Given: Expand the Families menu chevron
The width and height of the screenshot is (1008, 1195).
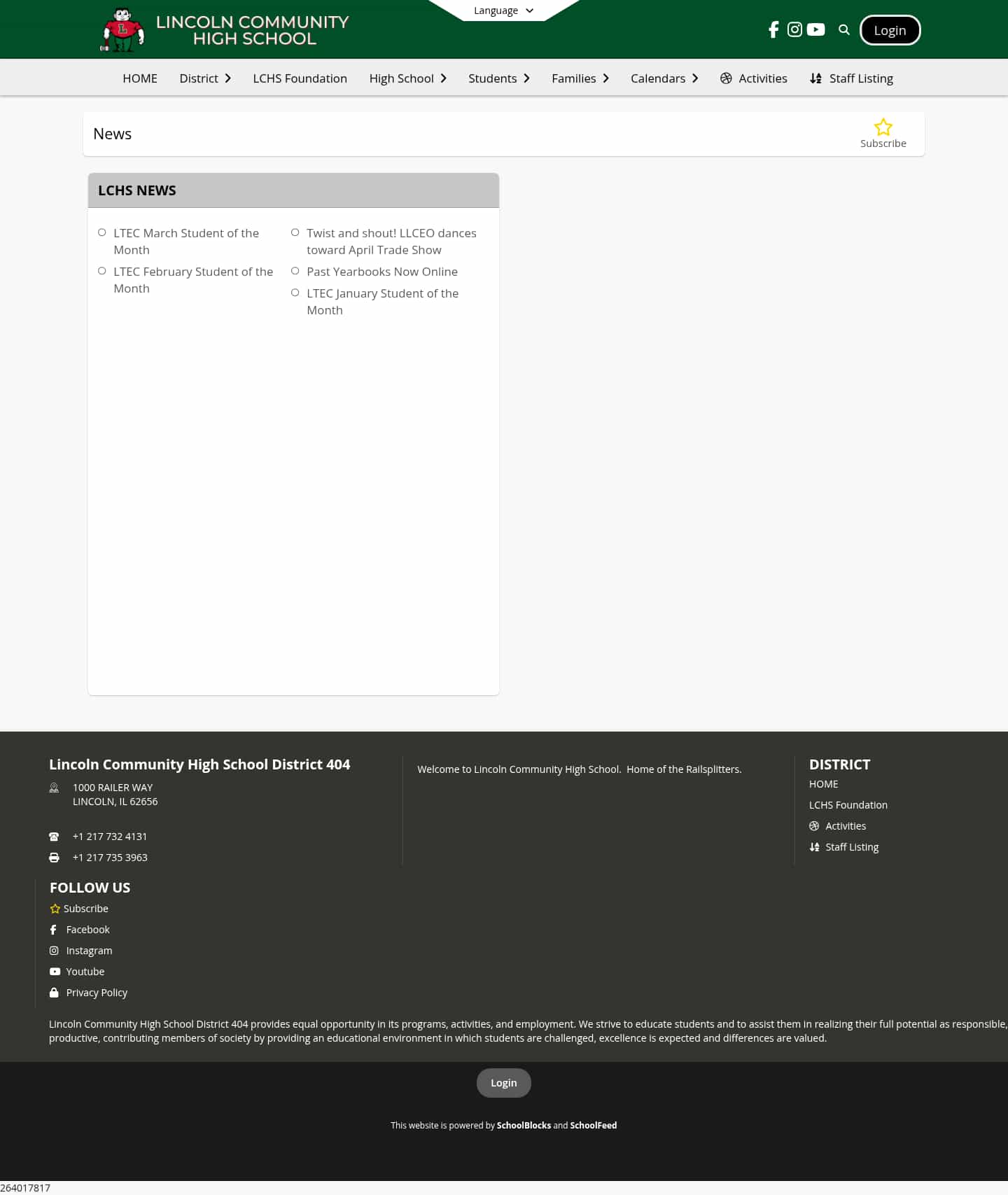Looking at the screenshot, I should pos(605,78).
